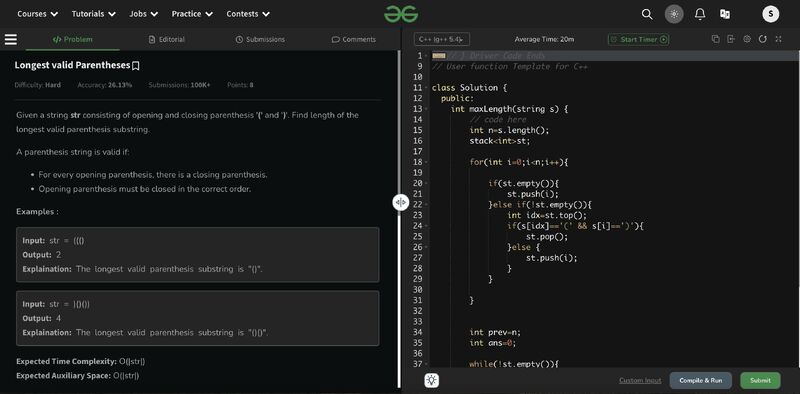Copy the editor code icon
800x394 pixels.
[x=715, y=39]
